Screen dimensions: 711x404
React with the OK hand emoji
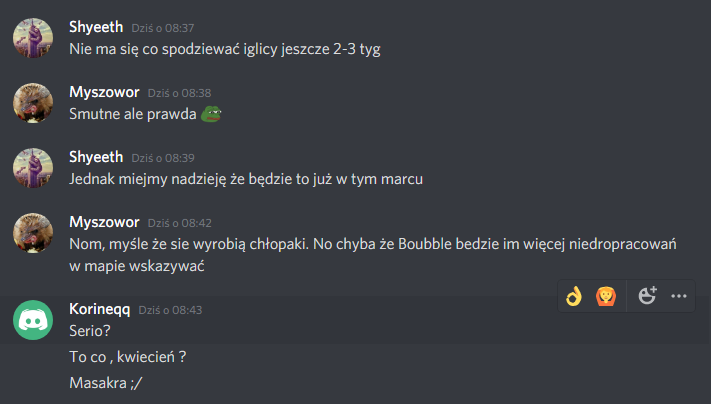(574, 296)
